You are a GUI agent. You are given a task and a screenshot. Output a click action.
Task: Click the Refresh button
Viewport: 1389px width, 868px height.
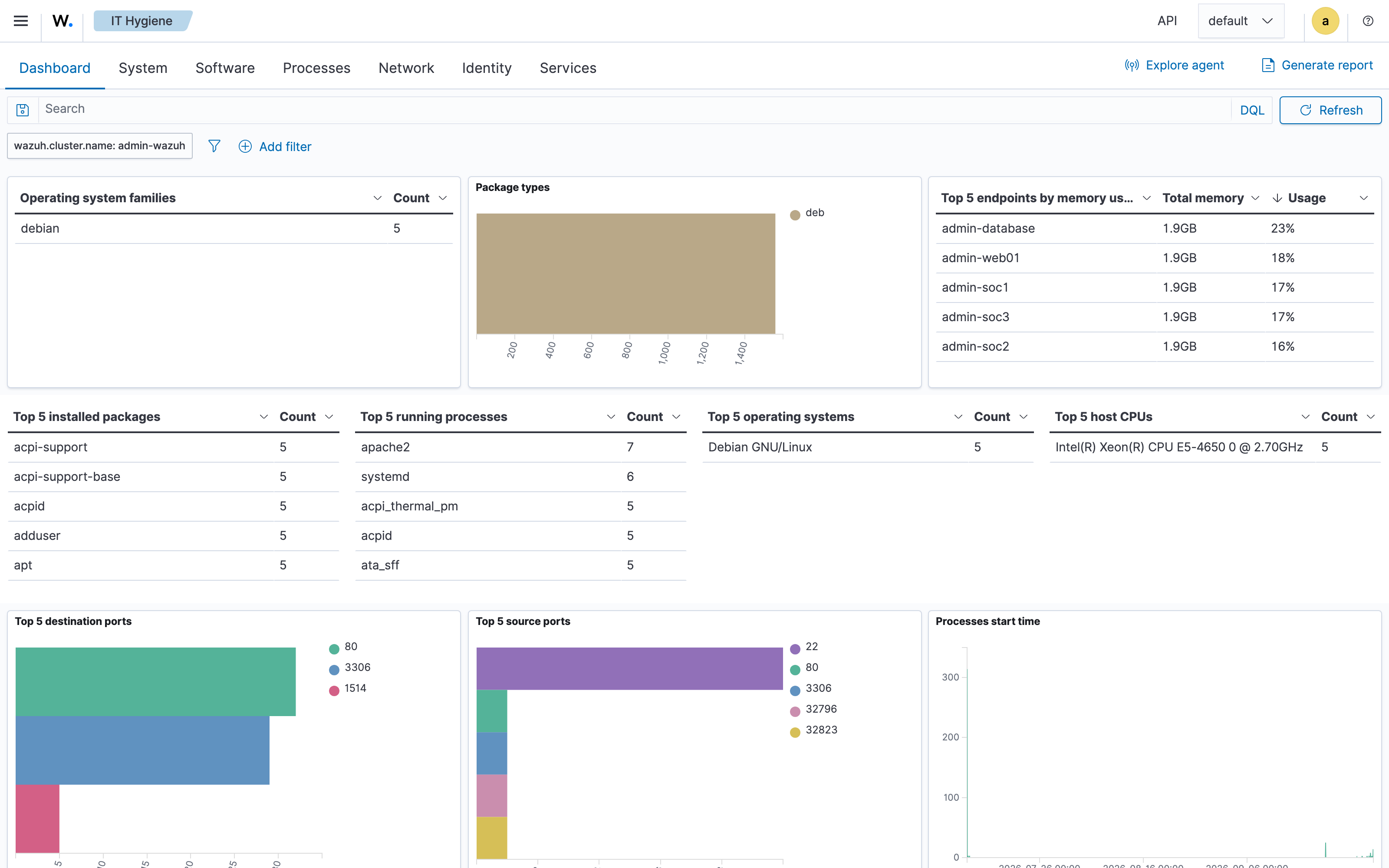coord(1330,110)
